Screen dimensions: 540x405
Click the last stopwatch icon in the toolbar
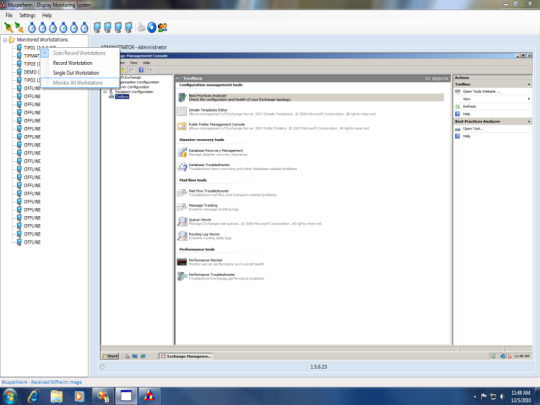(84, 28)
